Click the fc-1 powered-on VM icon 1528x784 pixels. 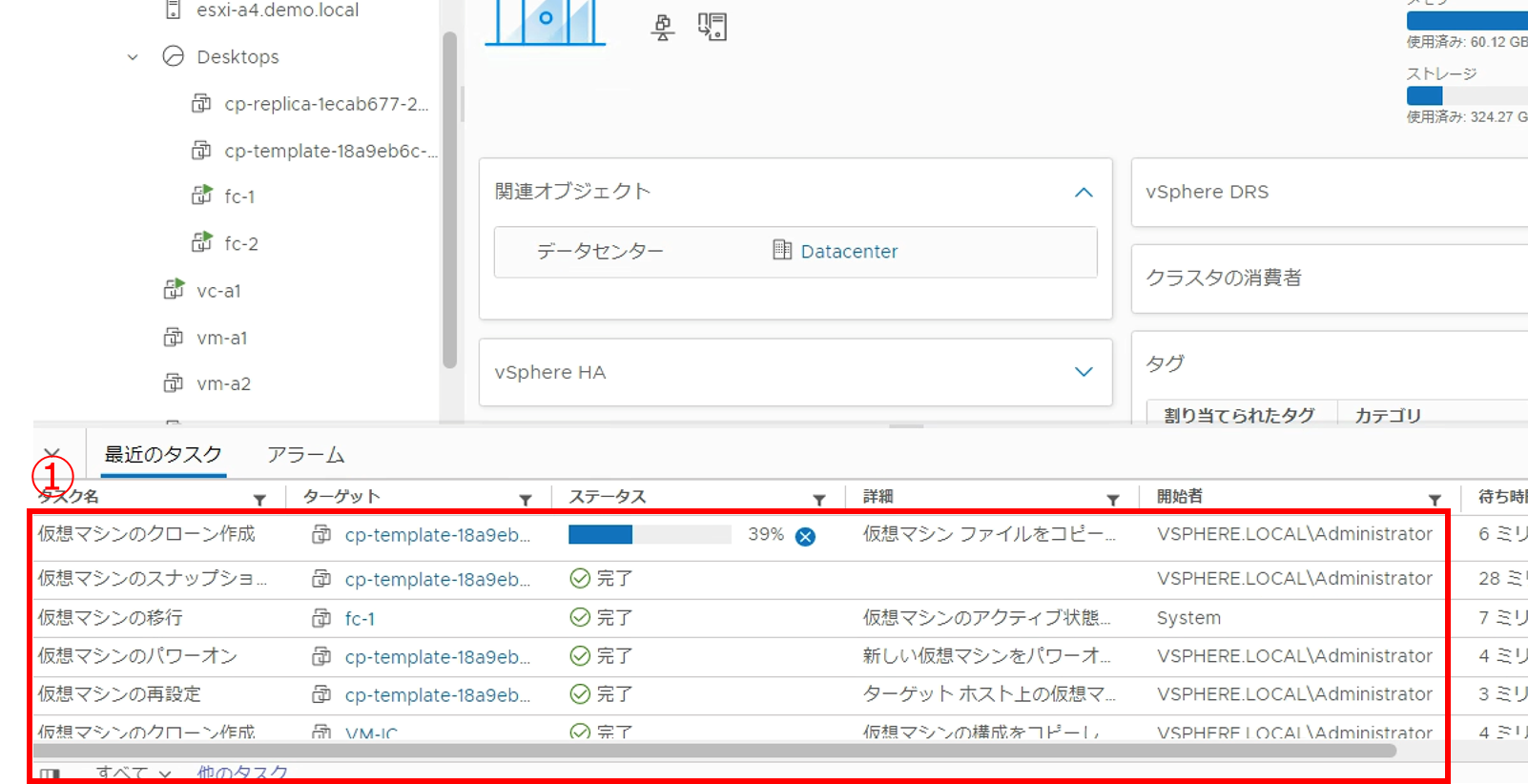pos(201,196)
